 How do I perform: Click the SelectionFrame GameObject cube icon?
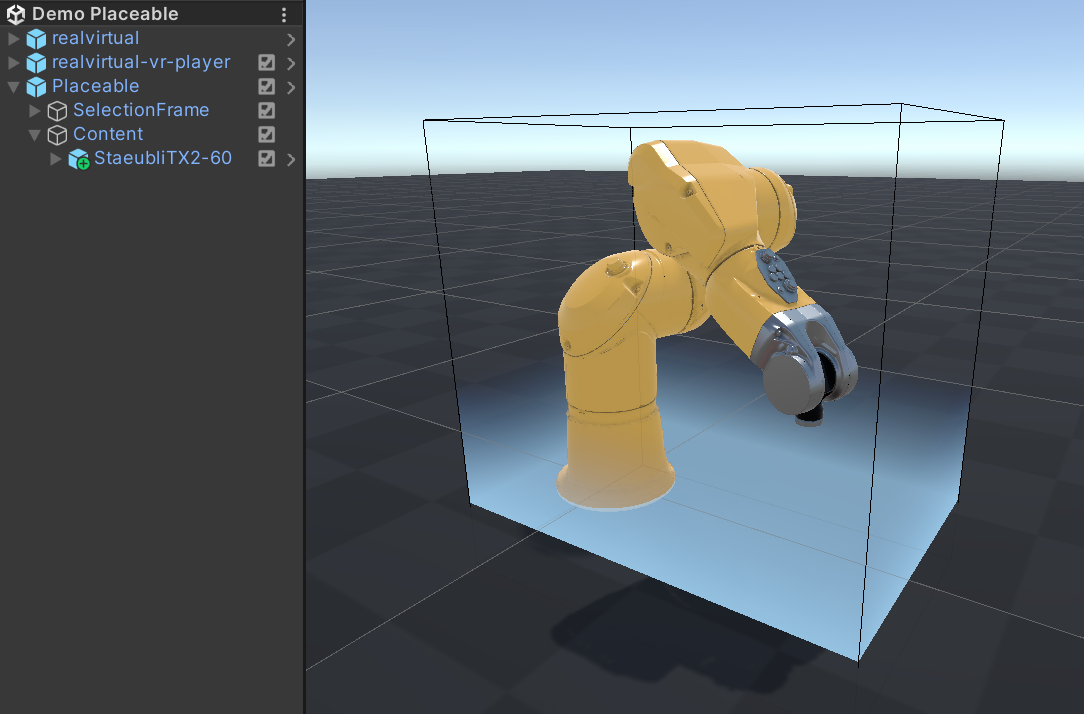click(x=58, y=111)
